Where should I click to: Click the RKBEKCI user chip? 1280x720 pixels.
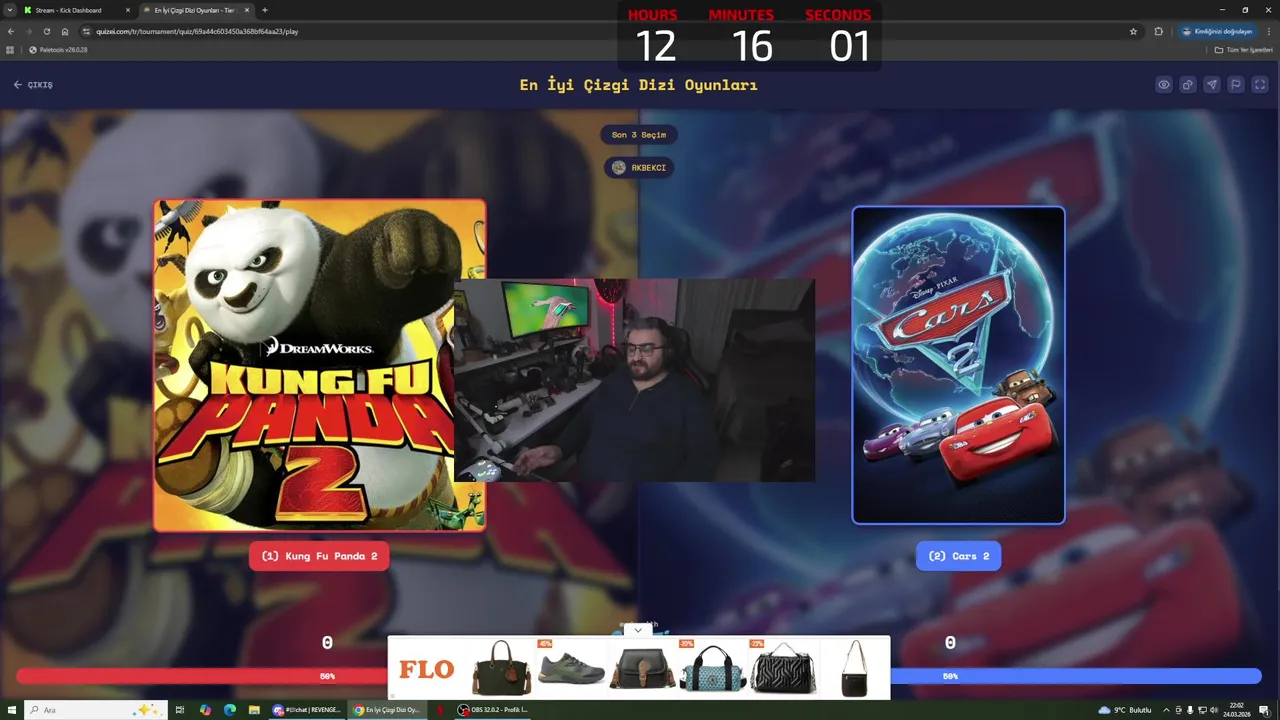639,167
